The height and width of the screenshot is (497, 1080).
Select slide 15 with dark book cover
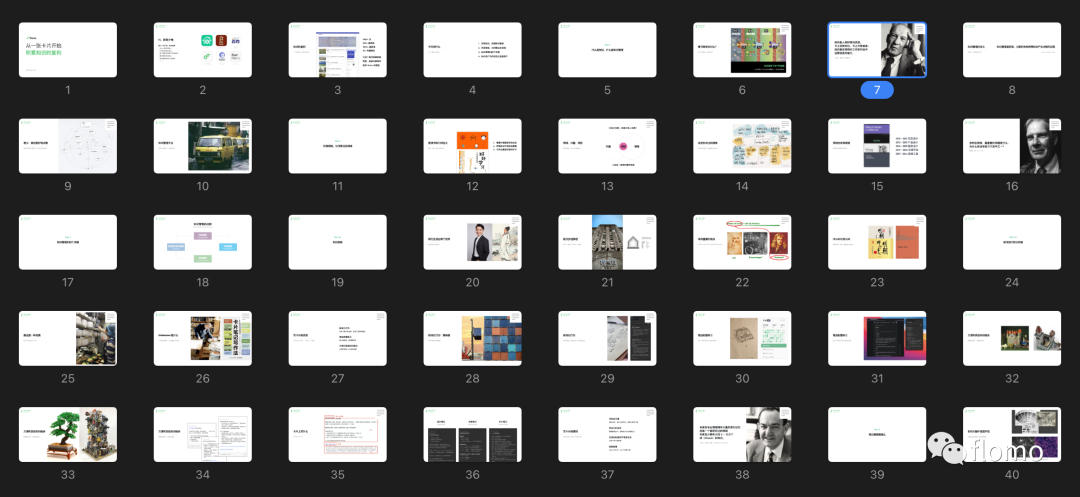coord(878,146)
